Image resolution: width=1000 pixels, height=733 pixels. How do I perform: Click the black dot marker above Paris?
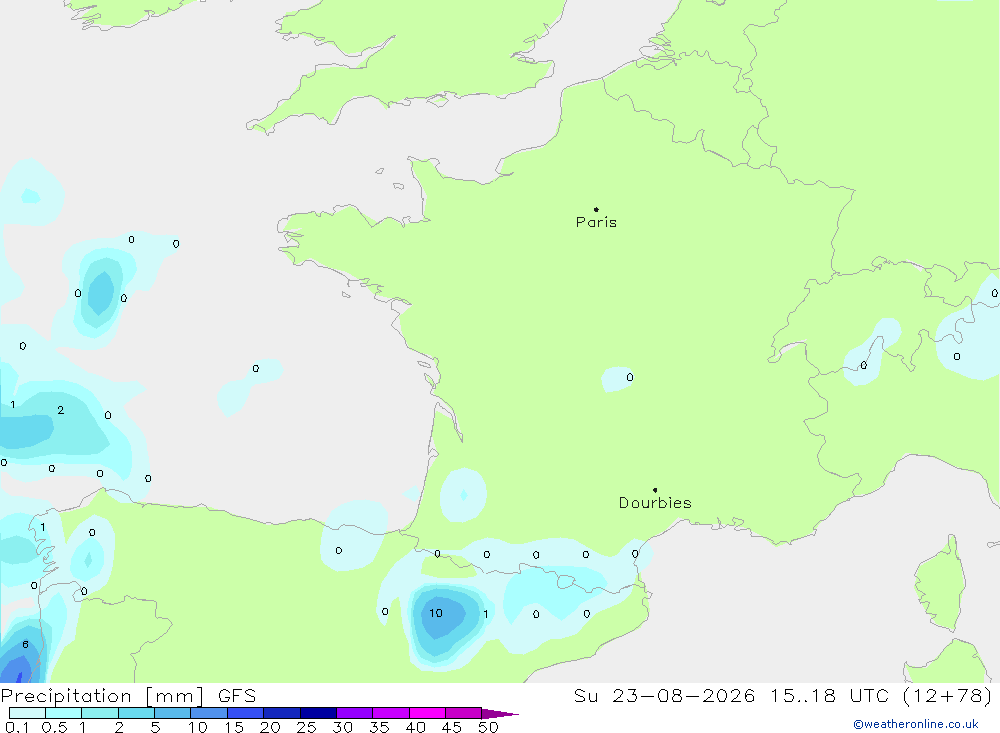pyautogui.click(x=596, y=209)
